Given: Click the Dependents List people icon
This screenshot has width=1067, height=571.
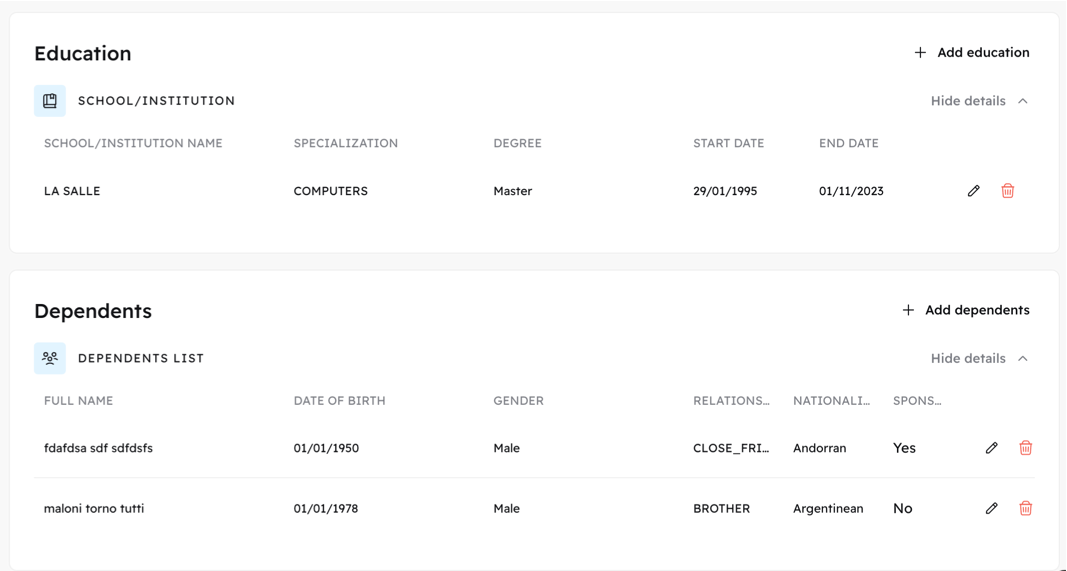Looking at the screenshot, I should (x=50, y=358).
